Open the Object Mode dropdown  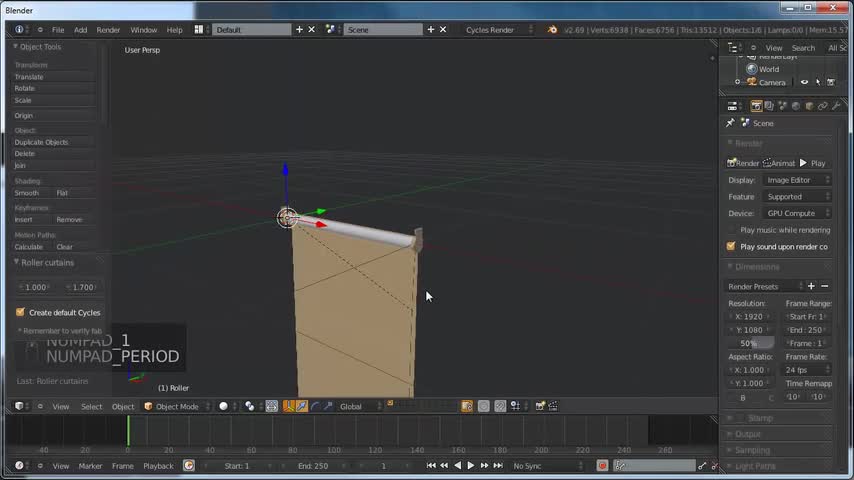coord(177,406)
